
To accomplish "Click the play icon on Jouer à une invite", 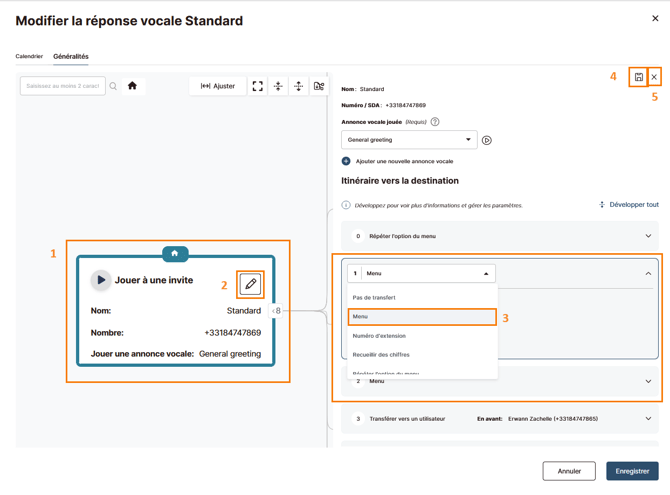I will pos(101,280).
